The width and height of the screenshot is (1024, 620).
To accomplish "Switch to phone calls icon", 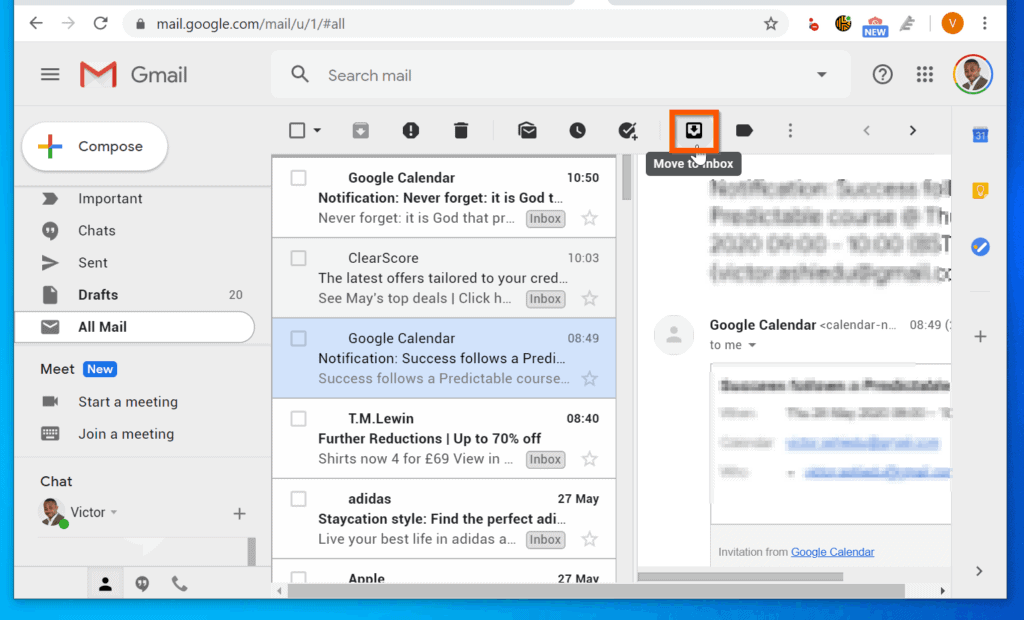I will (x=179, y=584).
